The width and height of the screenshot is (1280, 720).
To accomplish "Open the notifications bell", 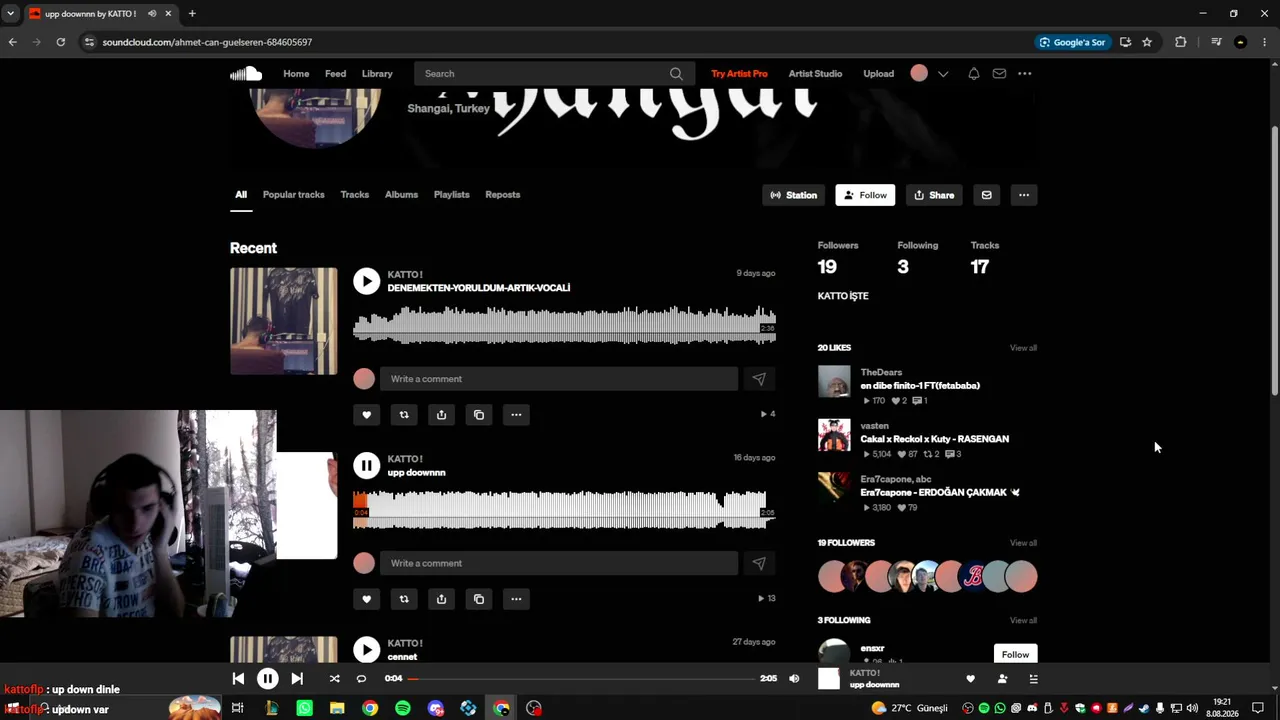I will point(973,74).
